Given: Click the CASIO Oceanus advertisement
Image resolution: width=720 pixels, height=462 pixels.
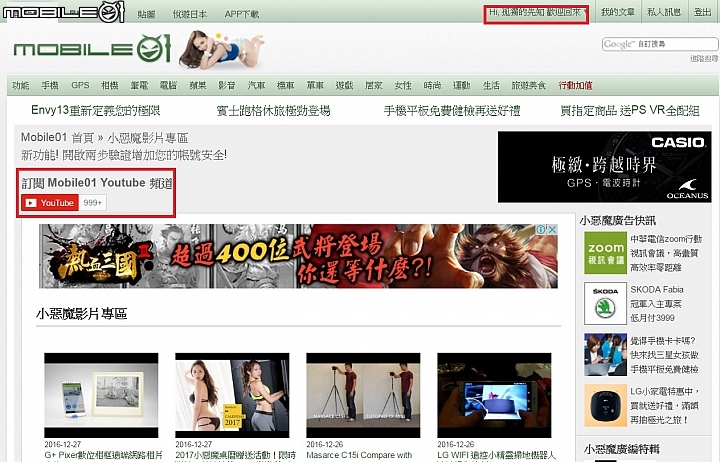Looking at the screenshot, I should [x=604, y=167].
